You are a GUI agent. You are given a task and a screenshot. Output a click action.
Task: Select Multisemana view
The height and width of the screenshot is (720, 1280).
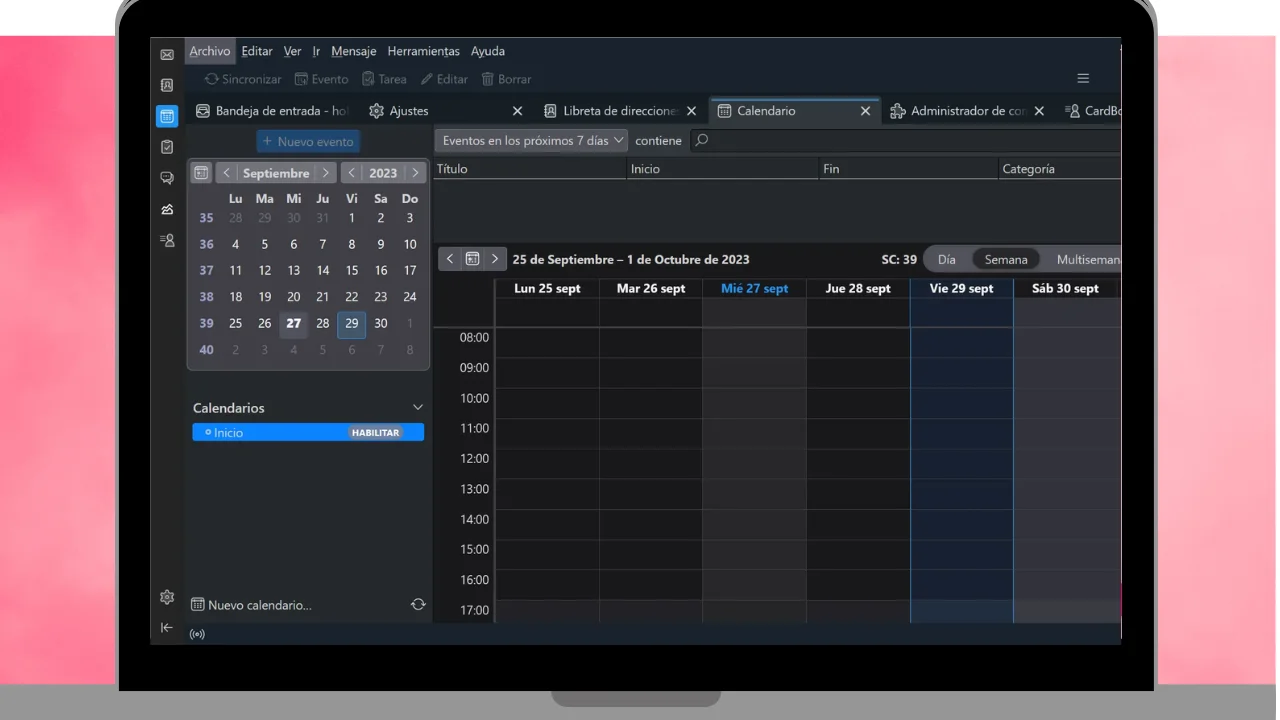(x=1088, y=259)
